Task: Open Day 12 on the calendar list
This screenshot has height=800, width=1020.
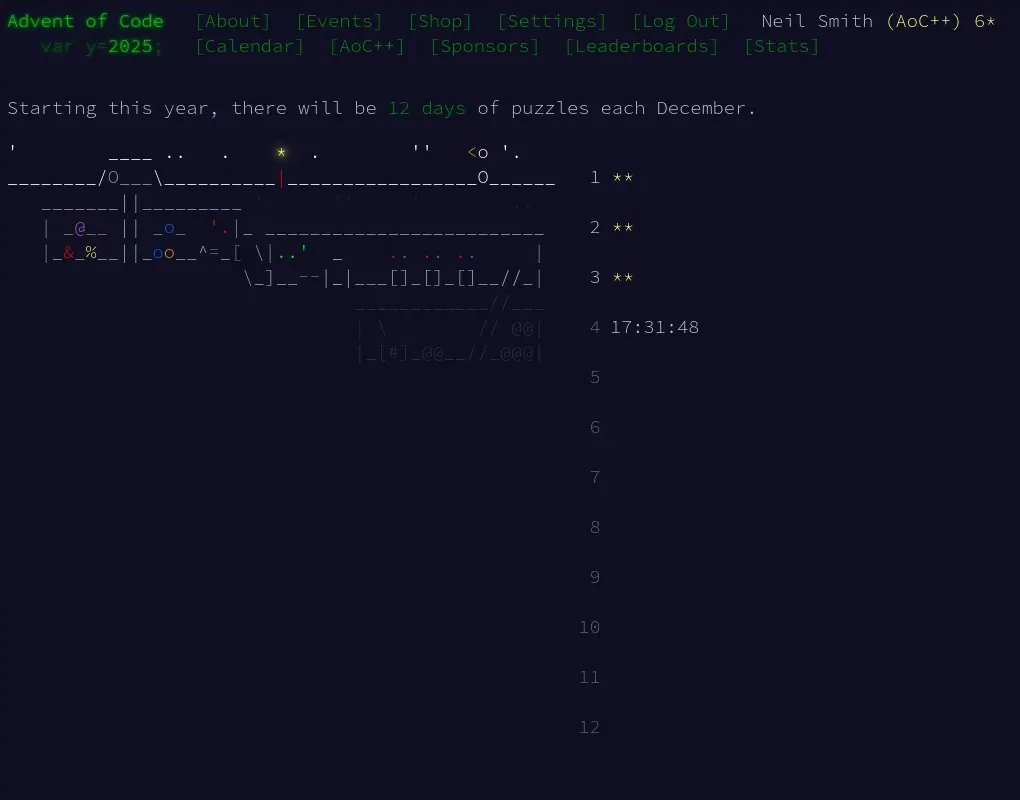Action: [589, 727]
